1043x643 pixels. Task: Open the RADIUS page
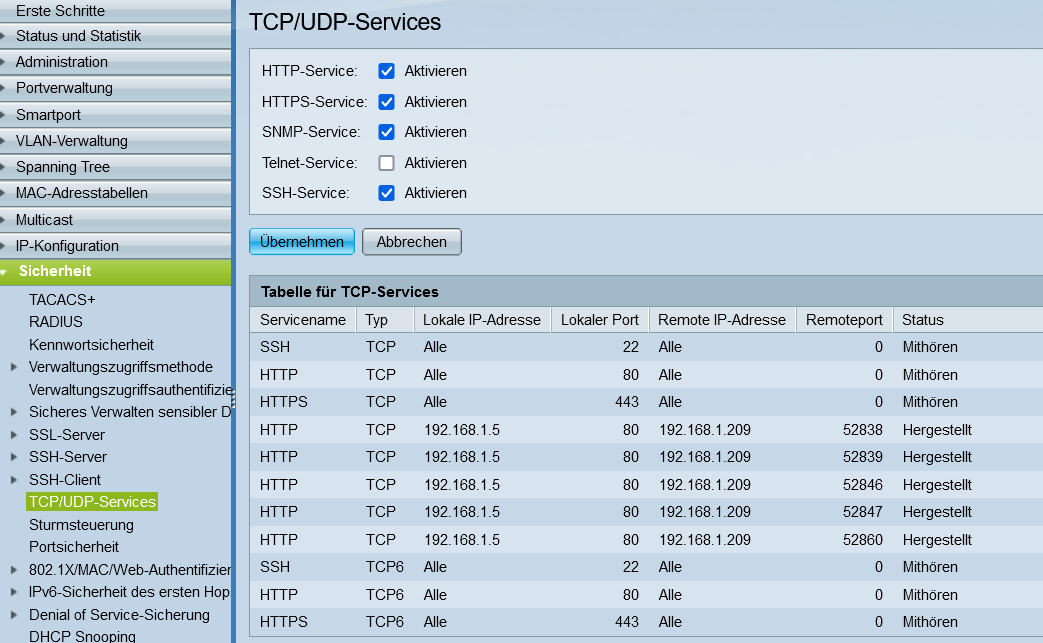pyautogui.click(x=56, y=322)
